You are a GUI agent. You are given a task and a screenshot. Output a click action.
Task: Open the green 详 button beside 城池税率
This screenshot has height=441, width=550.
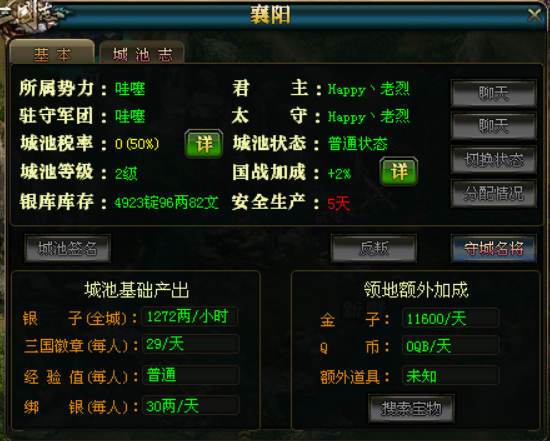pyautogui.click(x=204, y=144)
